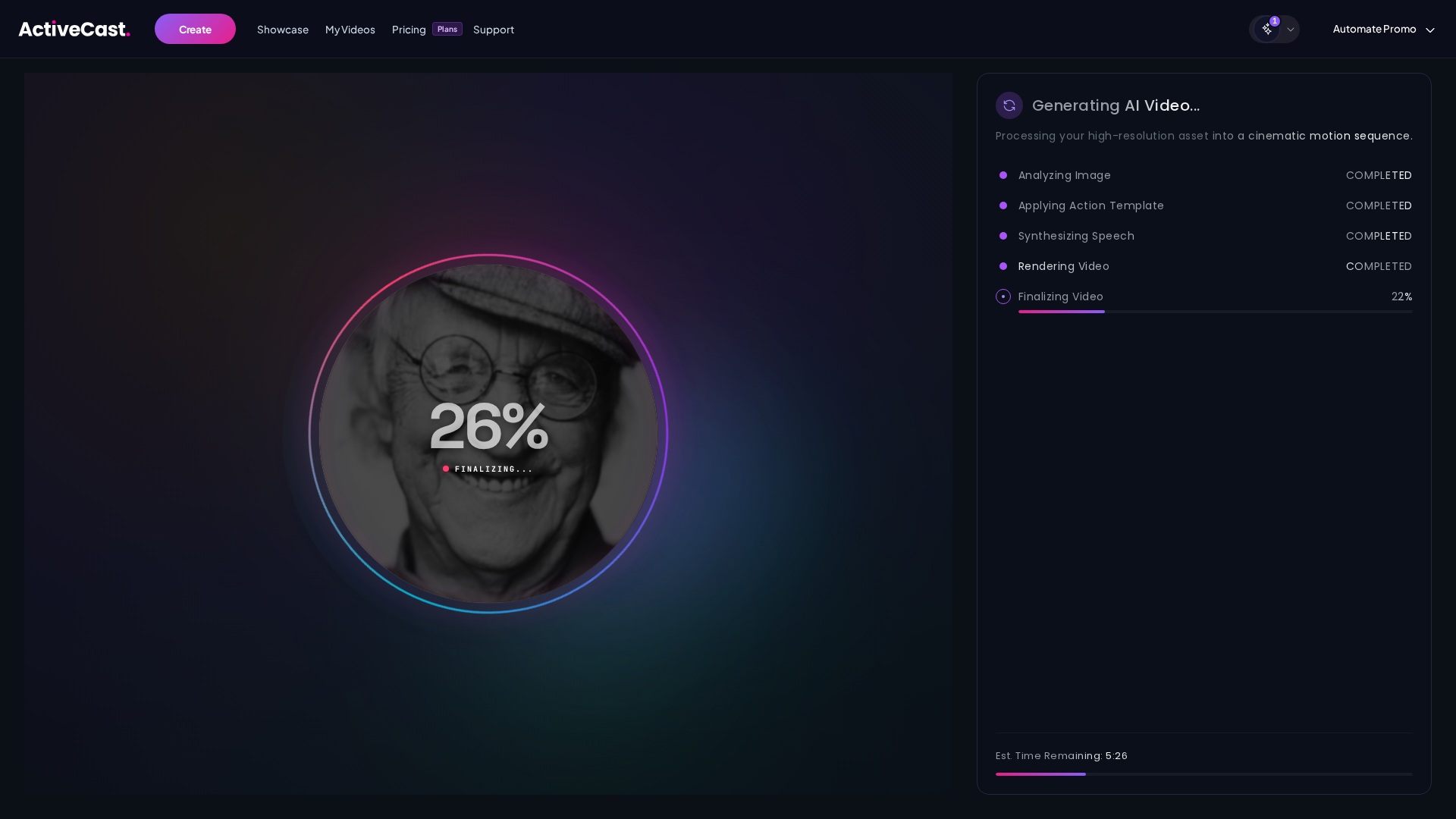
Task: Click the Est. Time Remaining 5:26 text
Action: click(1062, 756)
